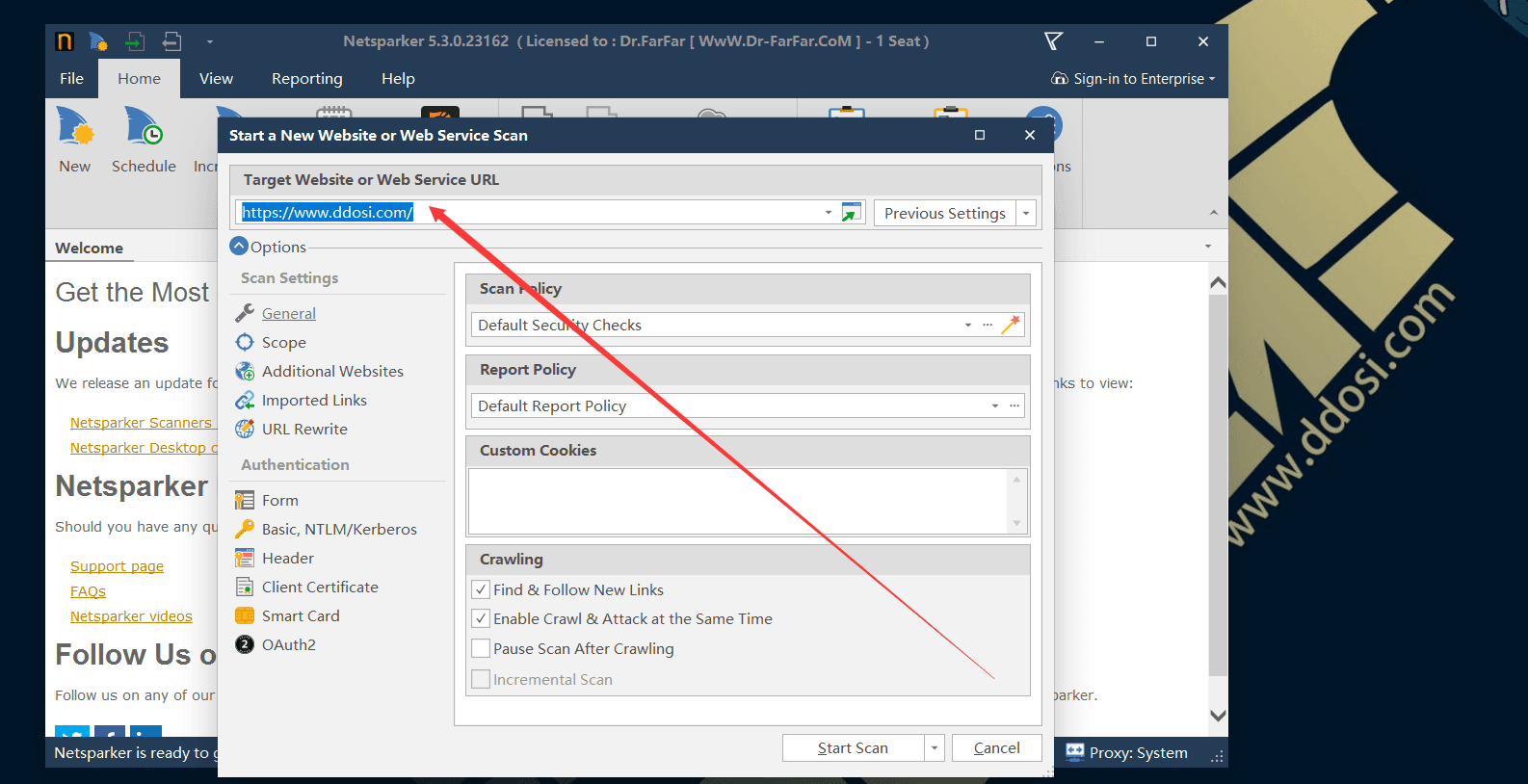Click the key icon for Basic, NTLM/Kerberos
1528x784 pixels.
pos(245,529)
